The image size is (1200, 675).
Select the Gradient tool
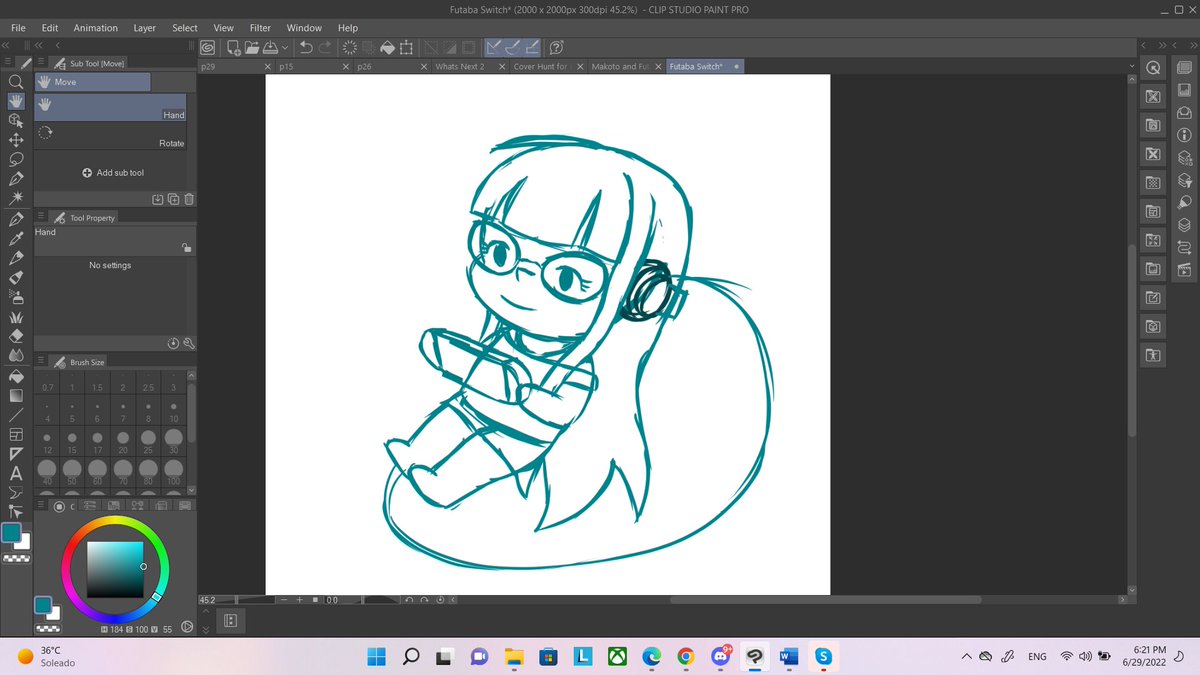click(16, 395)
